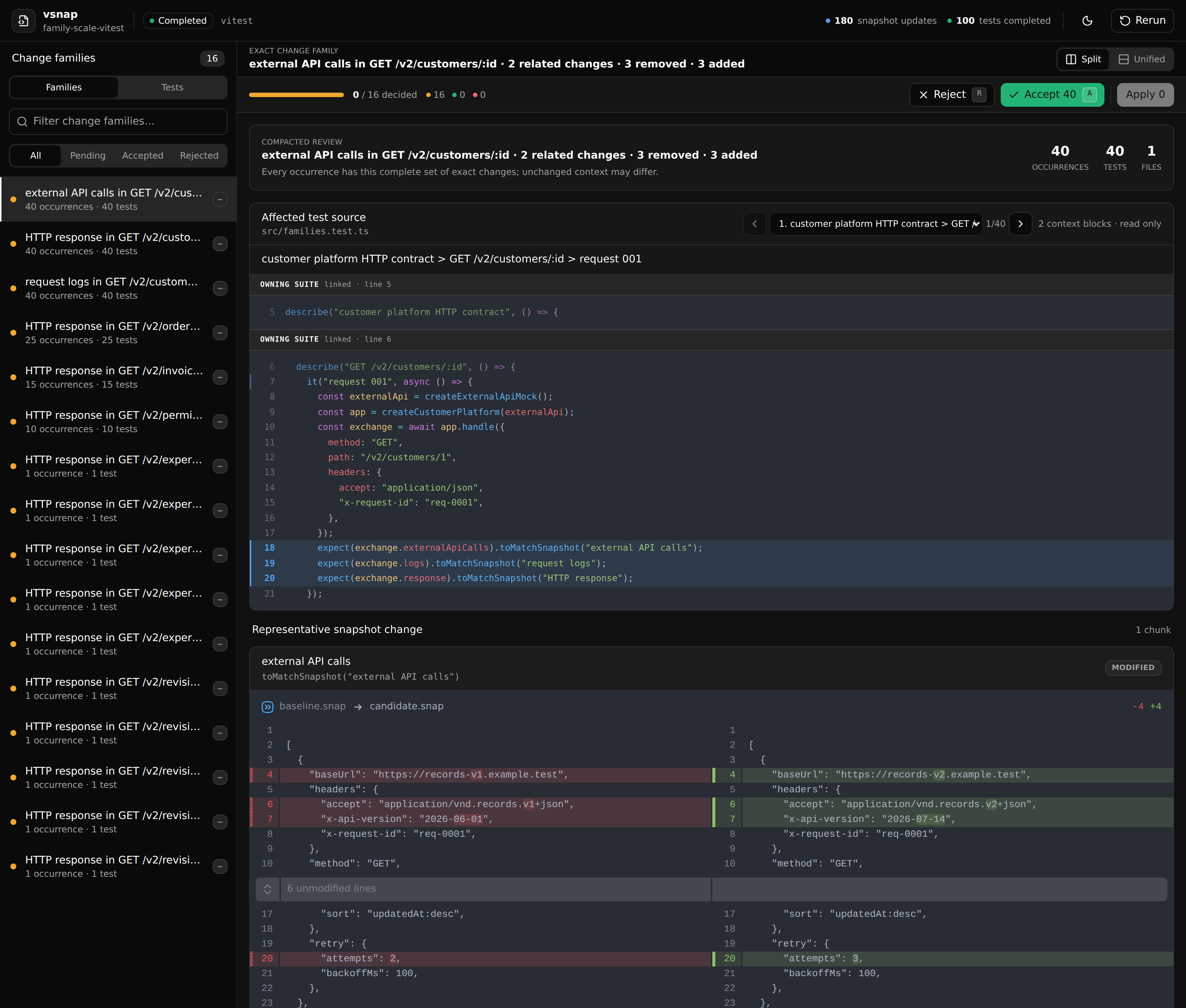Focus the Filter change families field
The width and height of the screenshot is (1186, 1008).
coord(118,121)
